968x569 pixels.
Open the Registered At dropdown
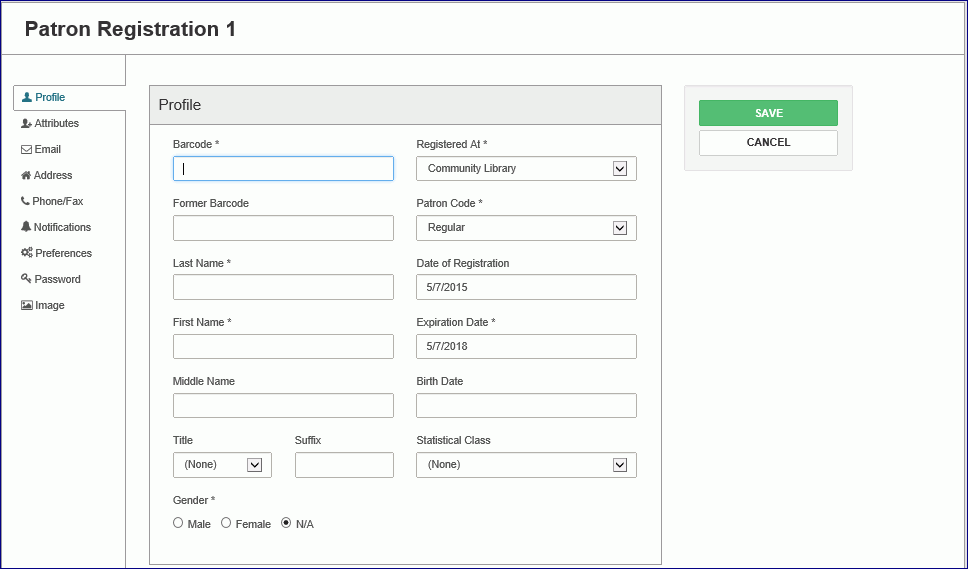[620, 169]
